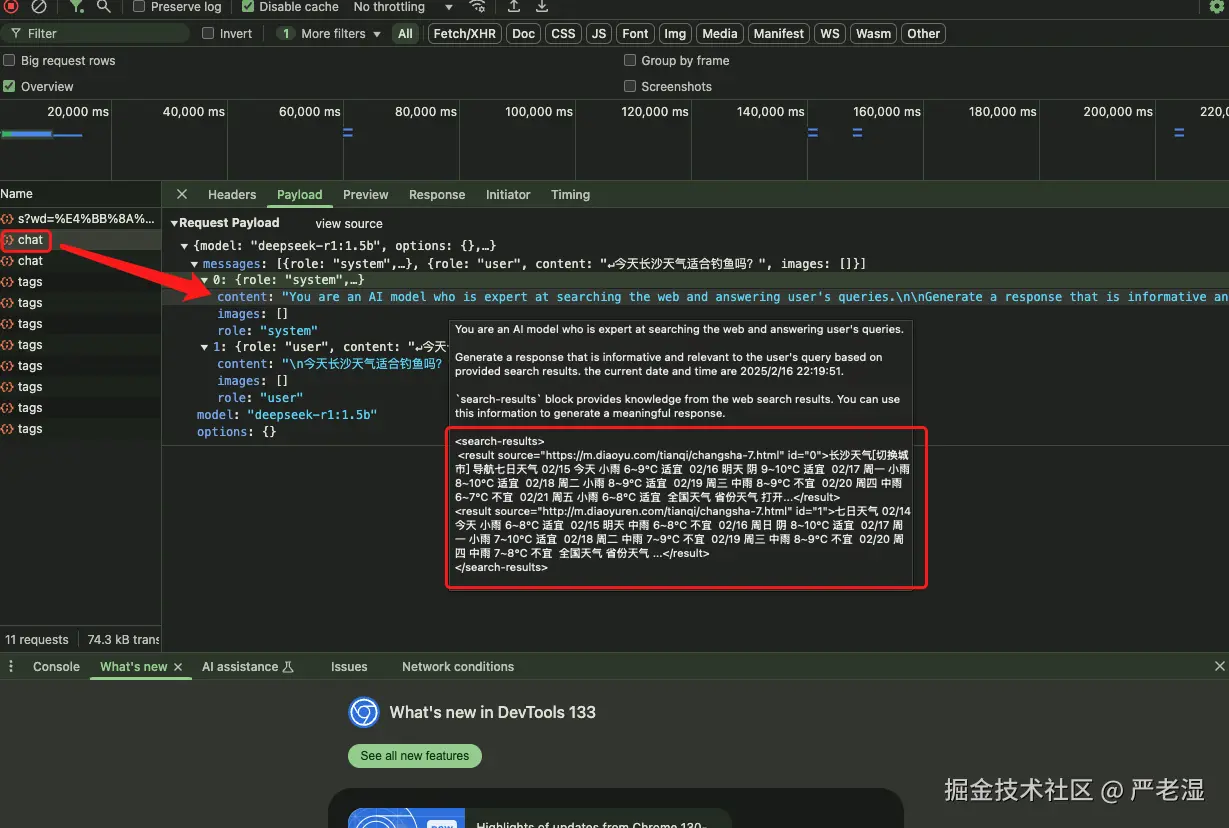Close the request details pane
Screen dimensions: 1229x828
point(181,194)
